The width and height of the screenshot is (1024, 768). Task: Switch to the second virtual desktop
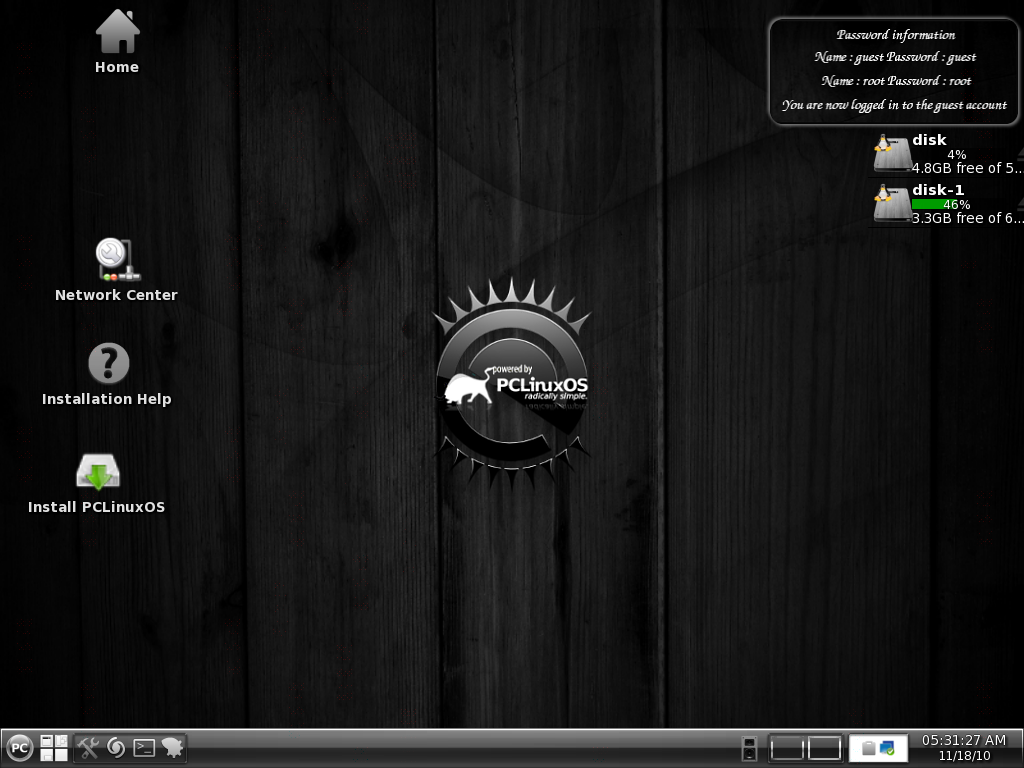pos(825,747)
